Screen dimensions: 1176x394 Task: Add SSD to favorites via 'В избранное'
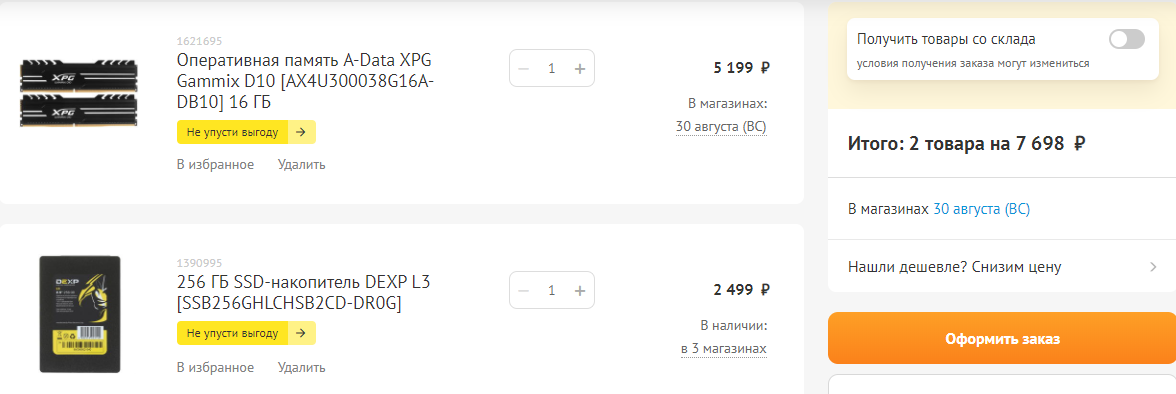(x=215, y=368)
